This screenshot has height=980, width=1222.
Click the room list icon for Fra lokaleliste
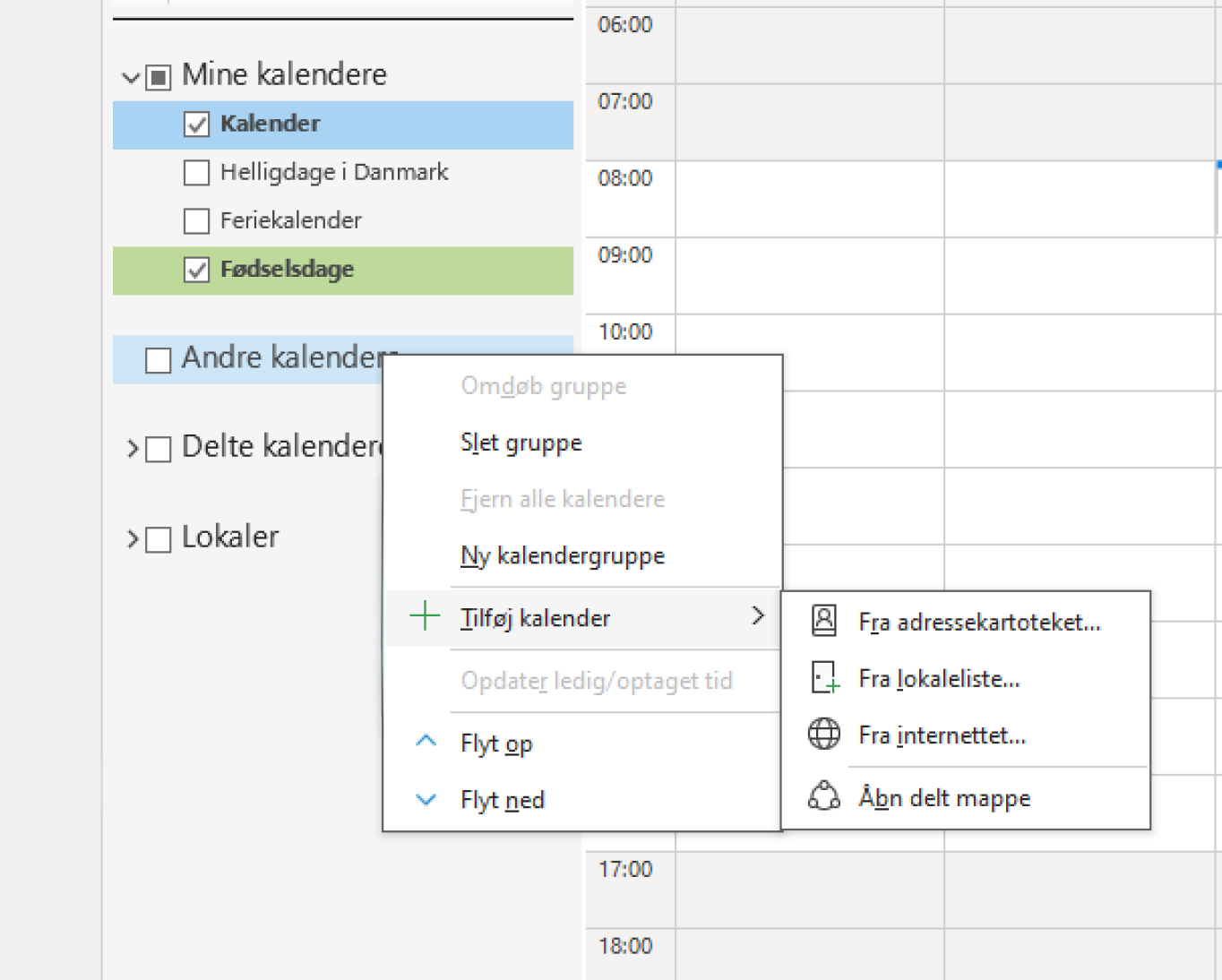(x=824, y=678)
